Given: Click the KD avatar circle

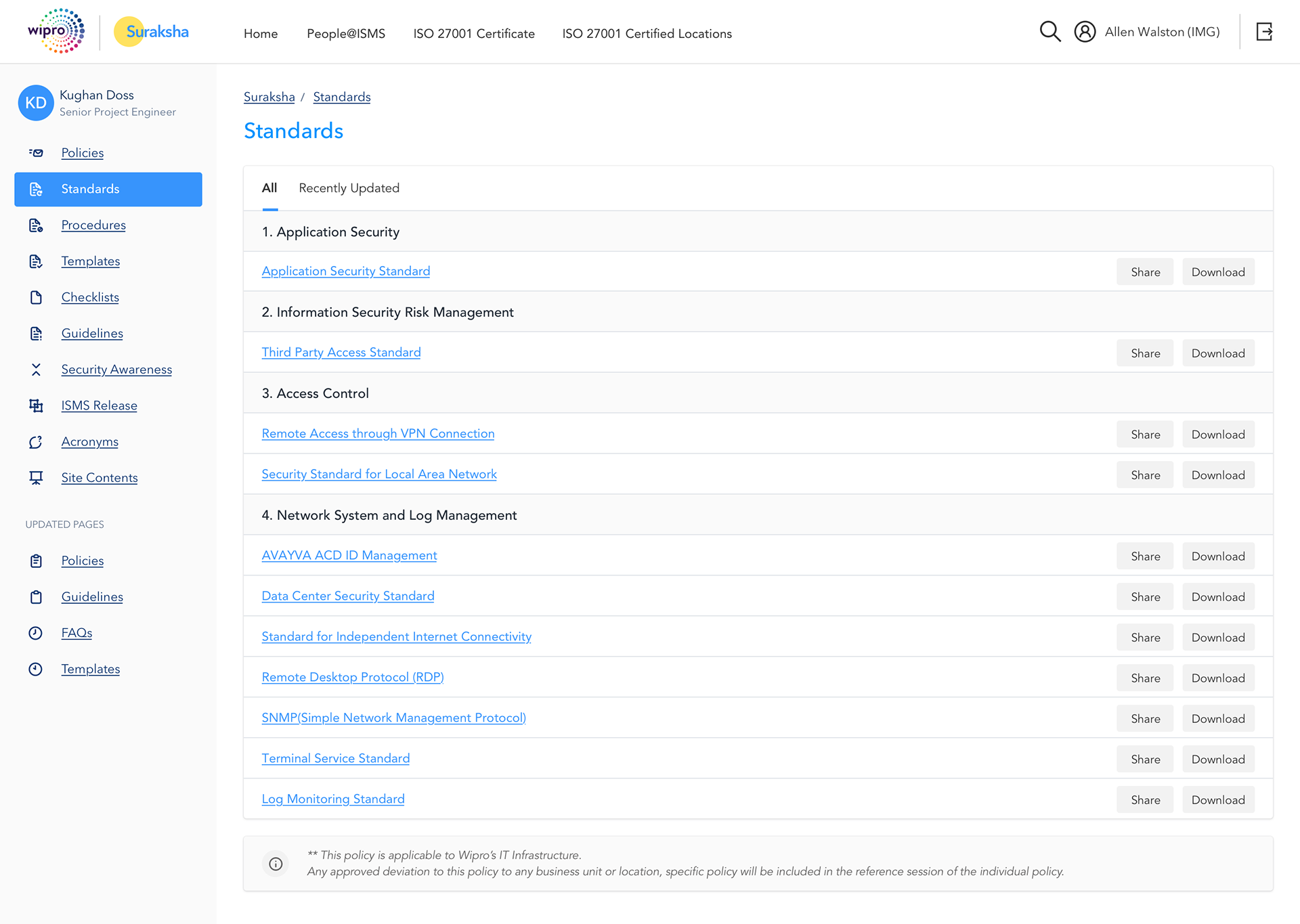Looking at the screenshot, I should click(x=36, y=103).
